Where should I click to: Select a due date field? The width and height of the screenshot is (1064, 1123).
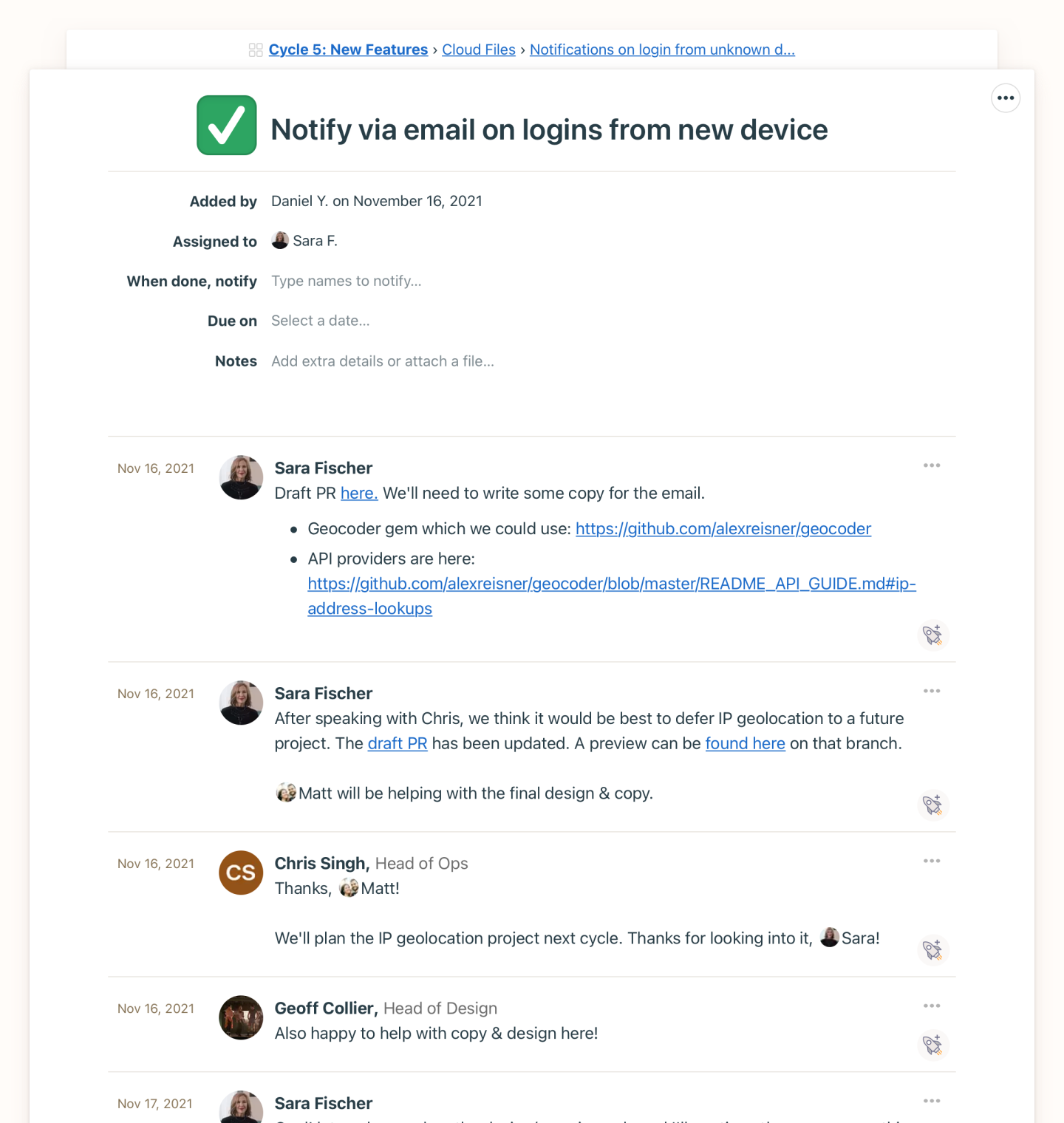(x=321, y=321)
